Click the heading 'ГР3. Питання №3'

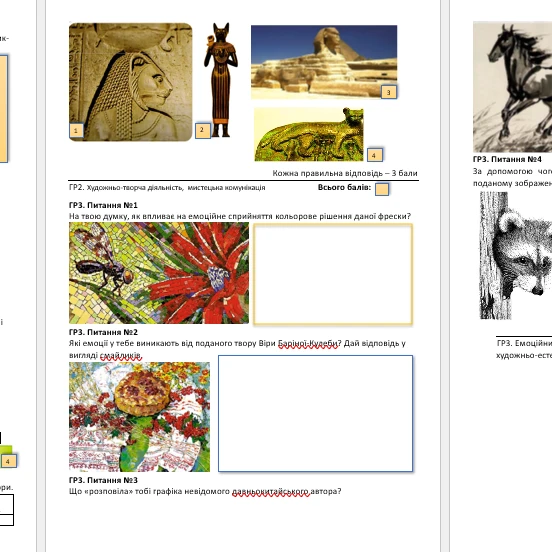click(x=103, y=480)
